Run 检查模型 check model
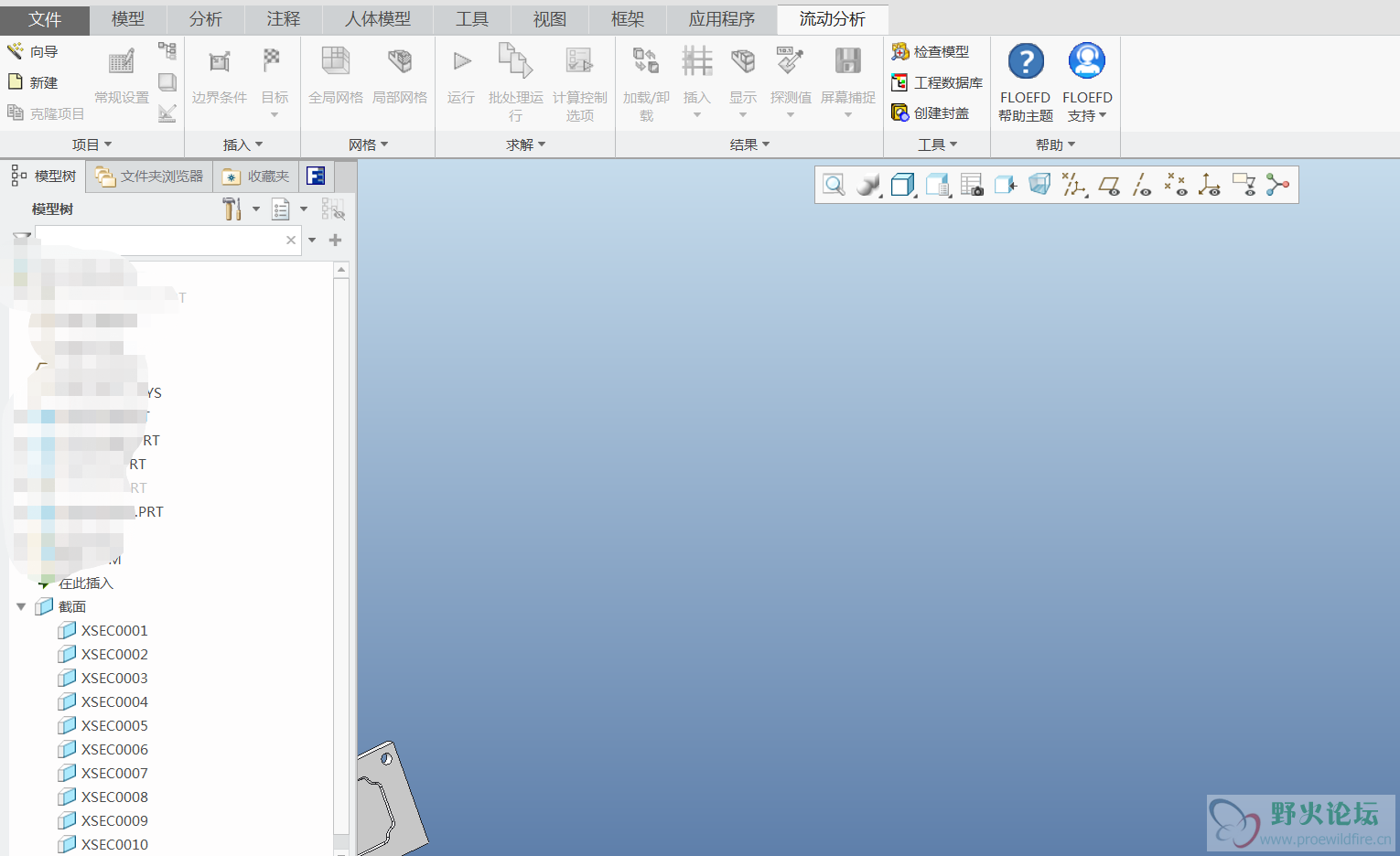 coord(931,52)
